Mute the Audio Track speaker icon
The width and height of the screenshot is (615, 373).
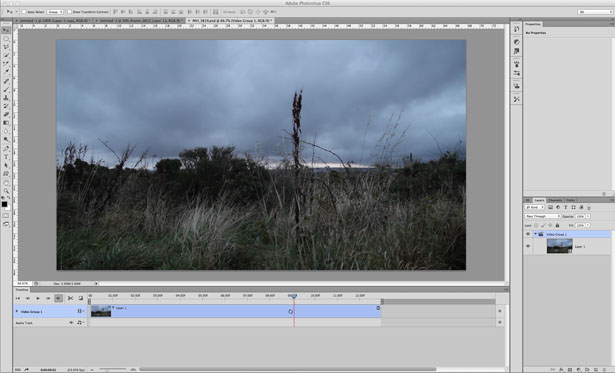[71, 322]
